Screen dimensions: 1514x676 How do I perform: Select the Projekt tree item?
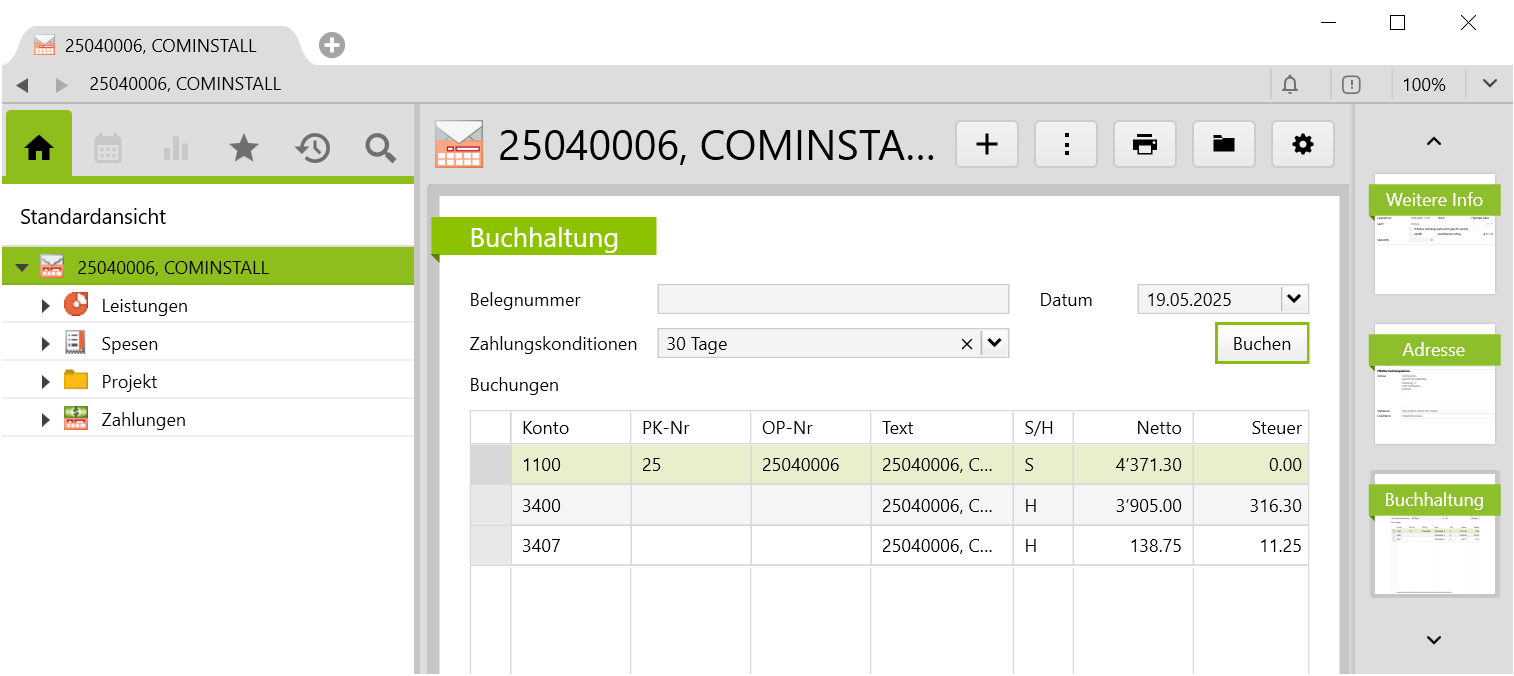pos(129,382)
